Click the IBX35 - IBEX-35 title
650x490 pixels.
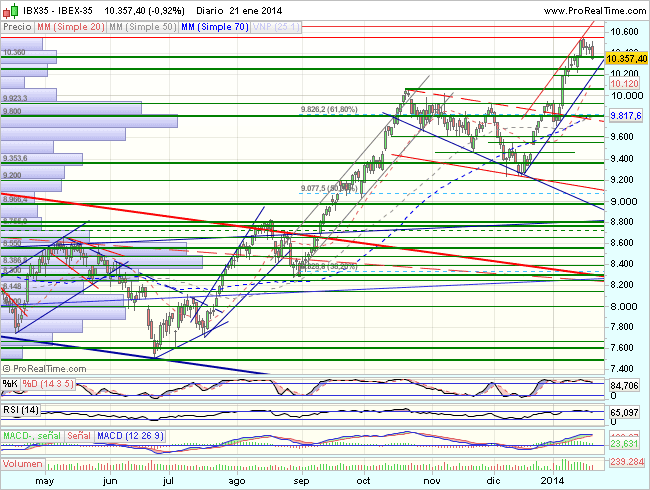point(58,11)
